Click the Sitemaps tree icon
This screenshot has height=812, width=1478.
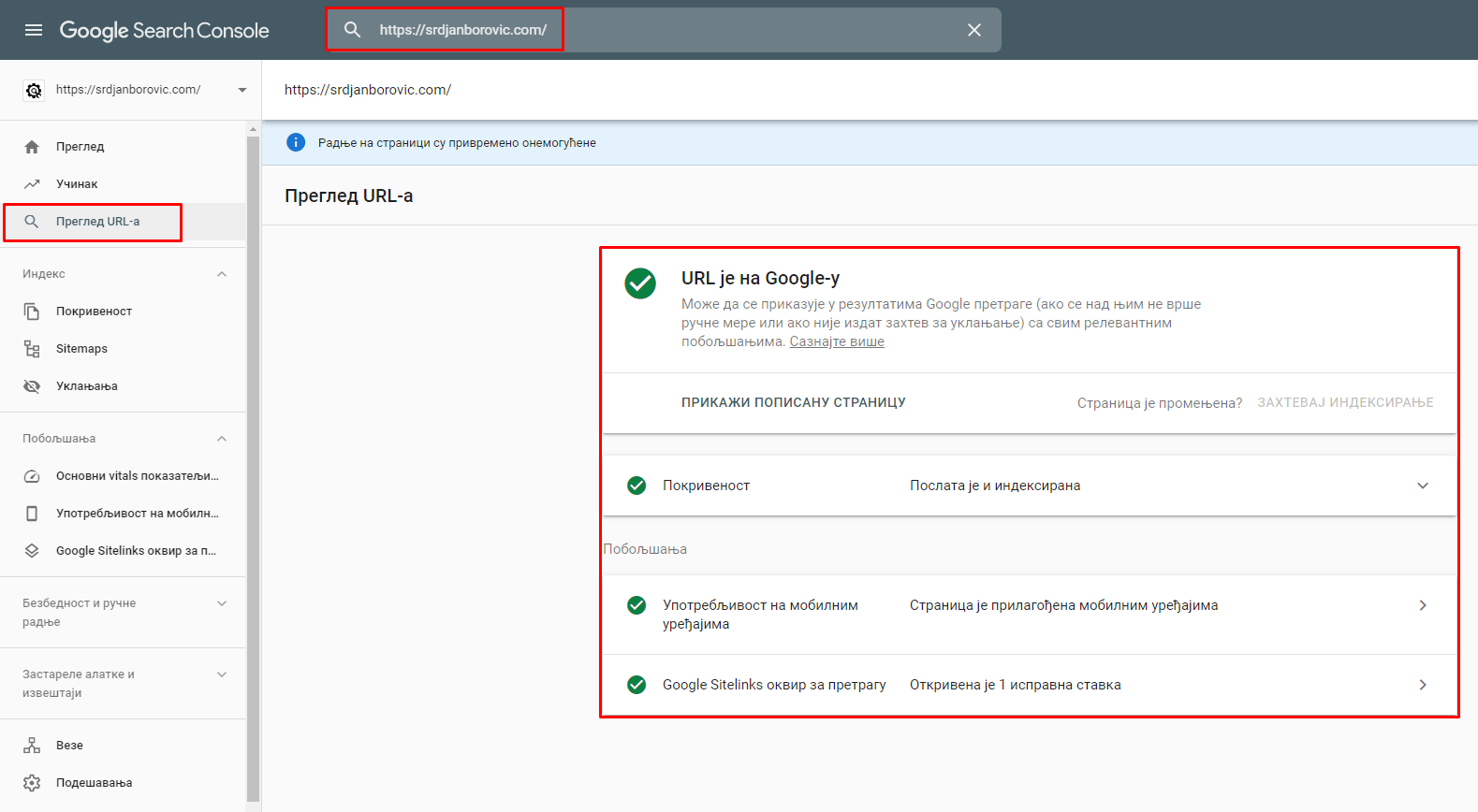[x=32, y=349]
